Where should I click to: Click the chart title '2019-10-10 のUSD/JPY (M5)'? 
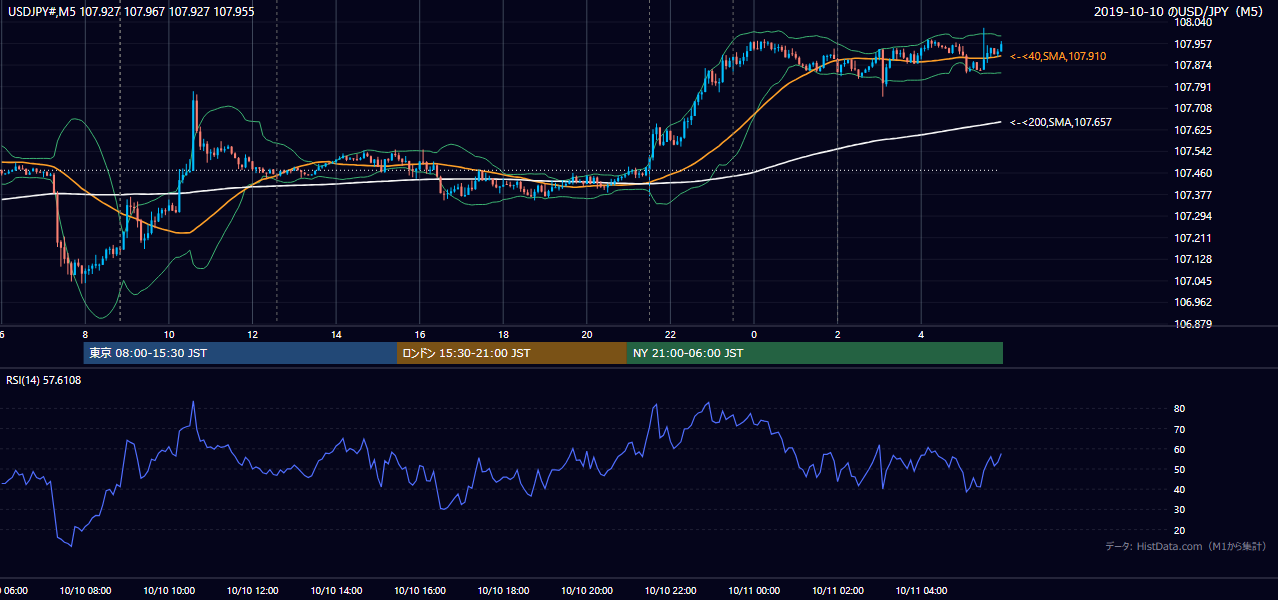tap(1181, 12)
